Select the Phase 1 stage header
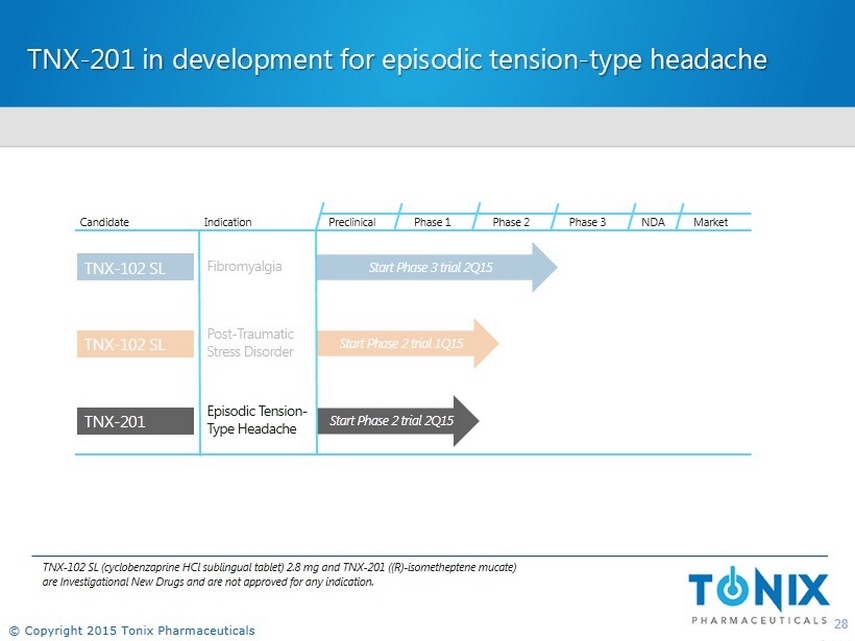This screenshot has width=855, height=641. coord(432,222)
